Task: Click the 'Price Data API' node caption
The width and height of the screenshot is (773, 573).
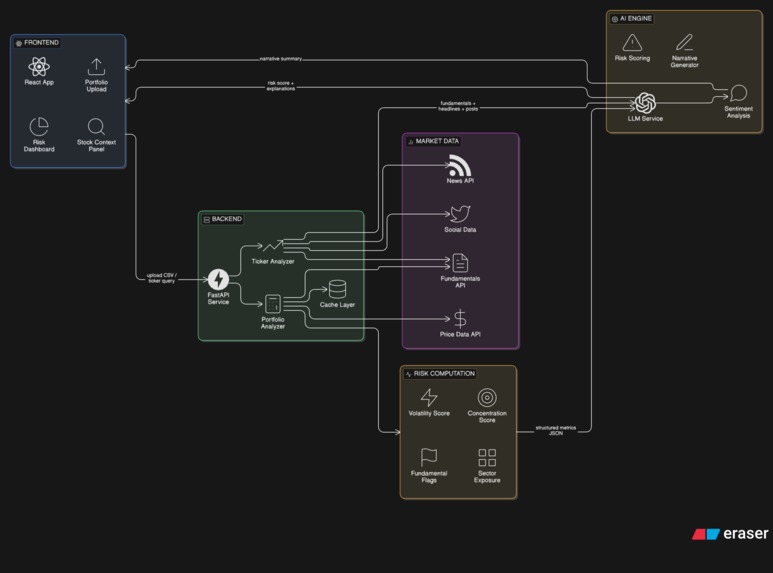Action: (x=460, y=334)
